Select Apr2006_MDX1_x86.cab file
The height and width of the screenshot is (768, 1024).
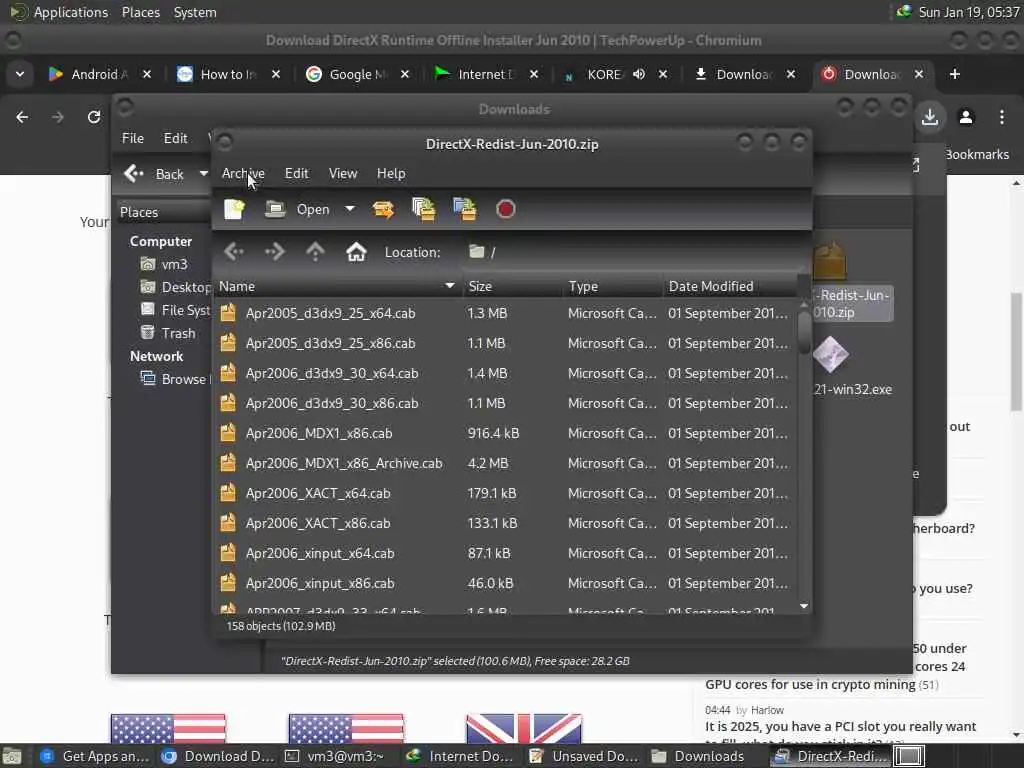(x=504, y=434)
